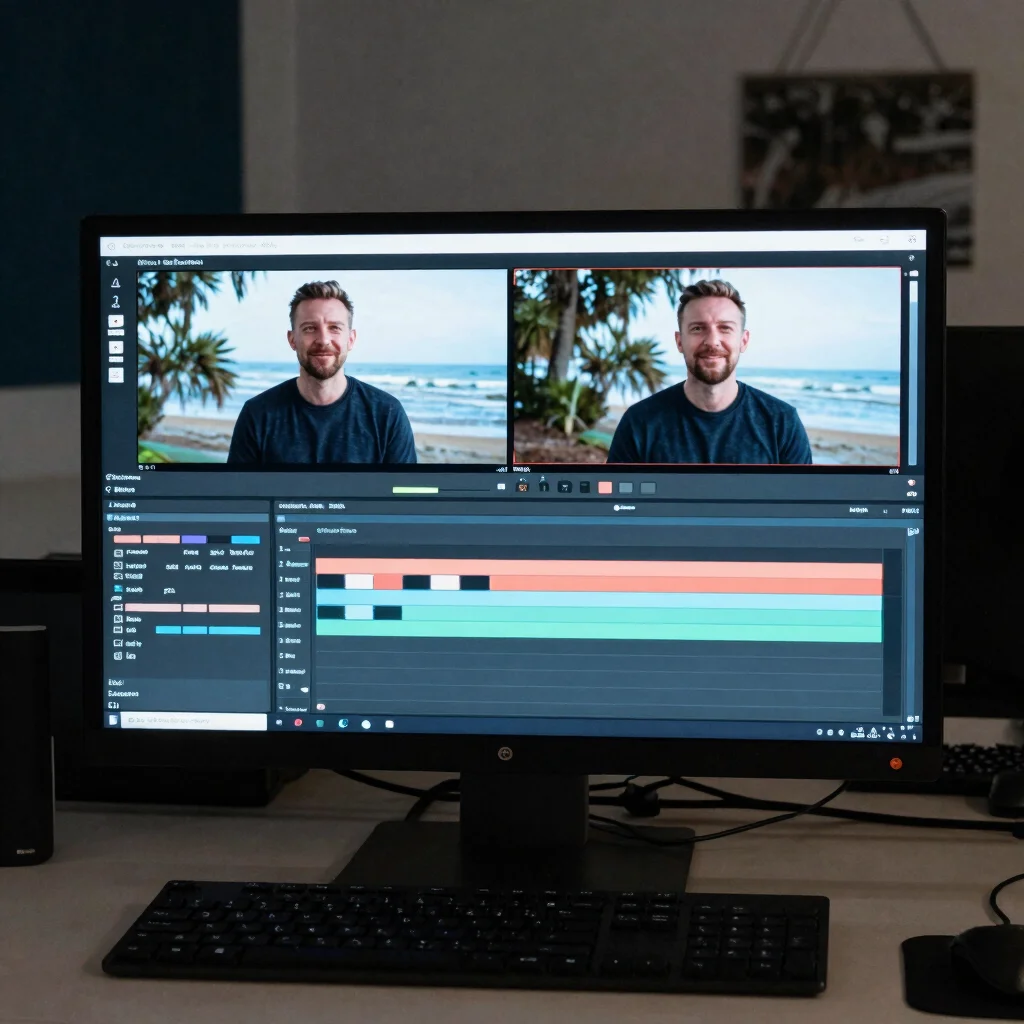Click the icon at timeline top right corner
Screen dimensions: 1024x1024
pos(912,532)
